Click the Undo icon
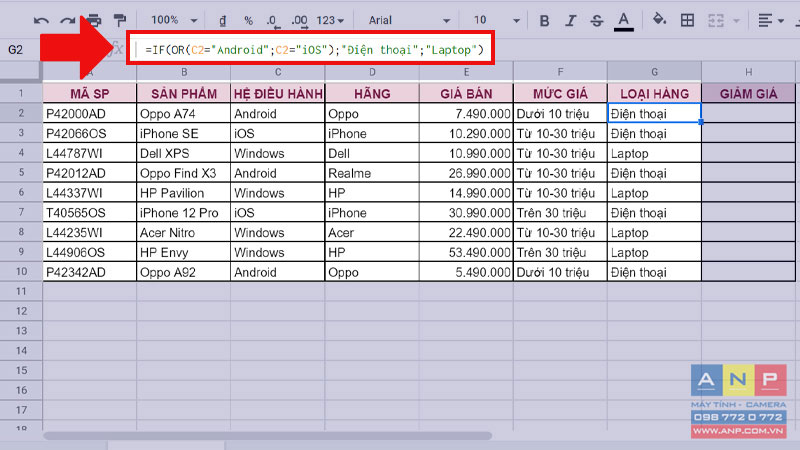The image size is (800, 450). tap(41, 20)
